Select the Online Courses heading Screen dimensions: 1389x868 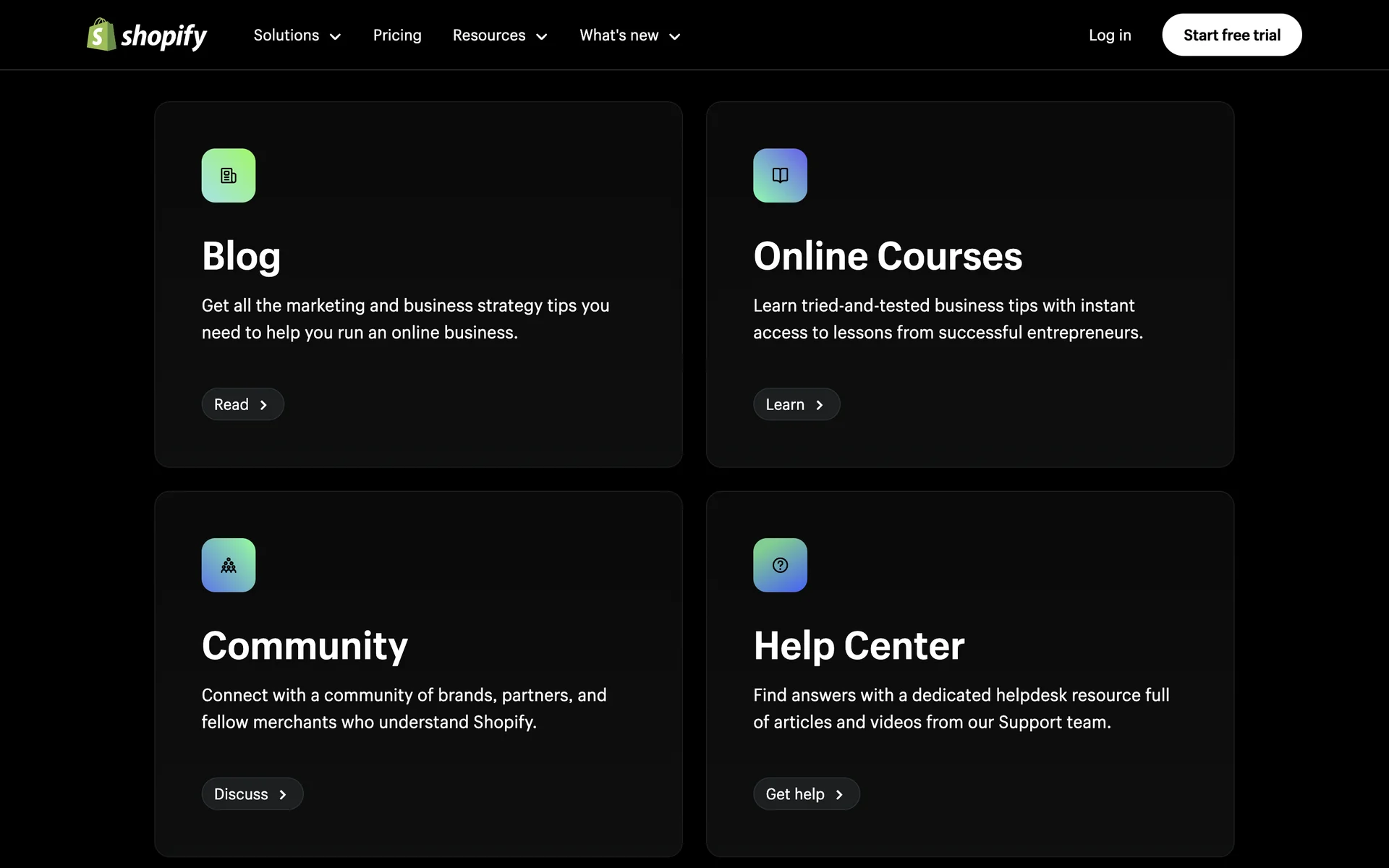point(888,256)
